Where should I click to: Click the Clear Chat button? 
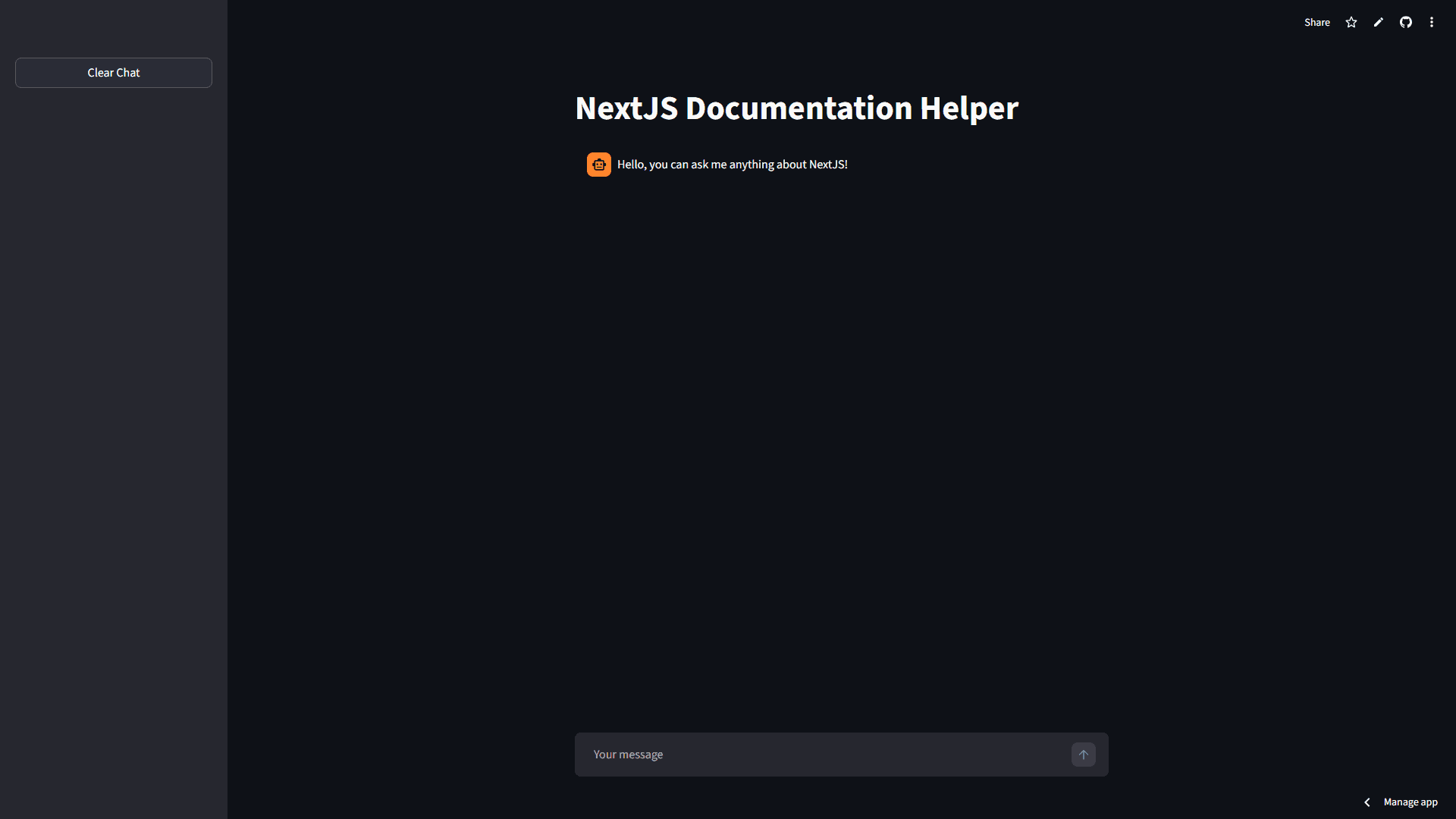click(114, 73)
